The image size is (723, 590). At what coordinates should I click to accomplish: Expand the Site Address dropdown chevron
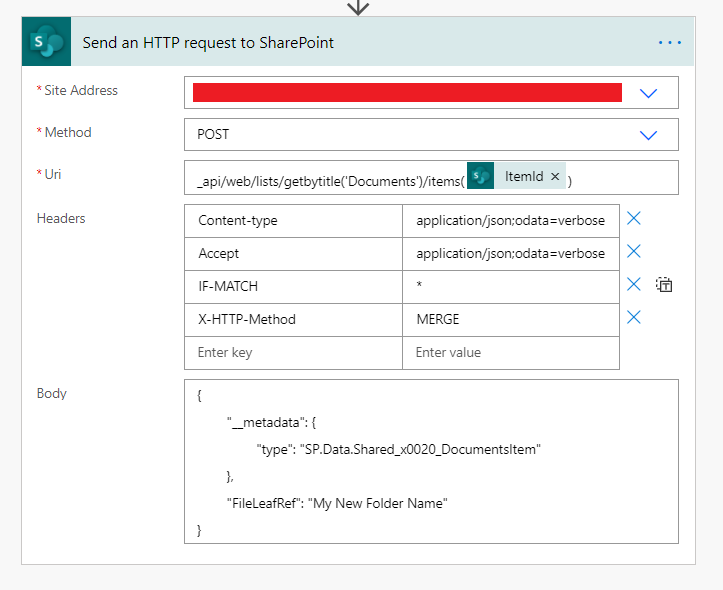click(648, 93)
